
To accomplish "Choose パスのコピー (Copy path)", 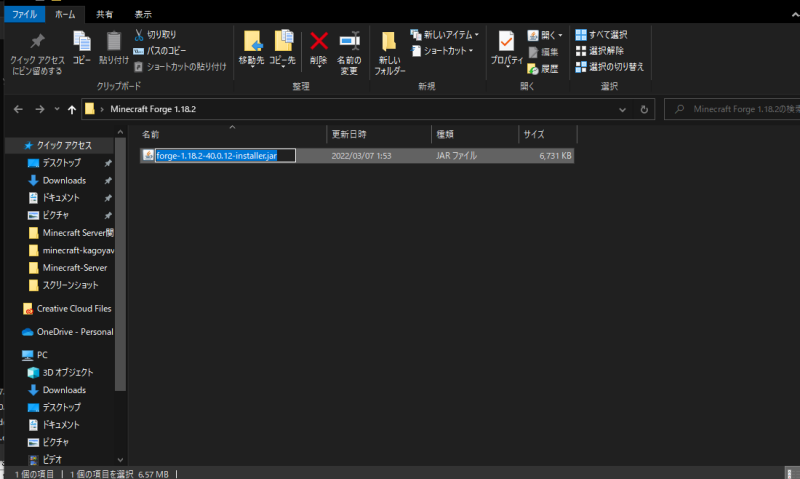I will pyautogui.click(x=160, y=51).
